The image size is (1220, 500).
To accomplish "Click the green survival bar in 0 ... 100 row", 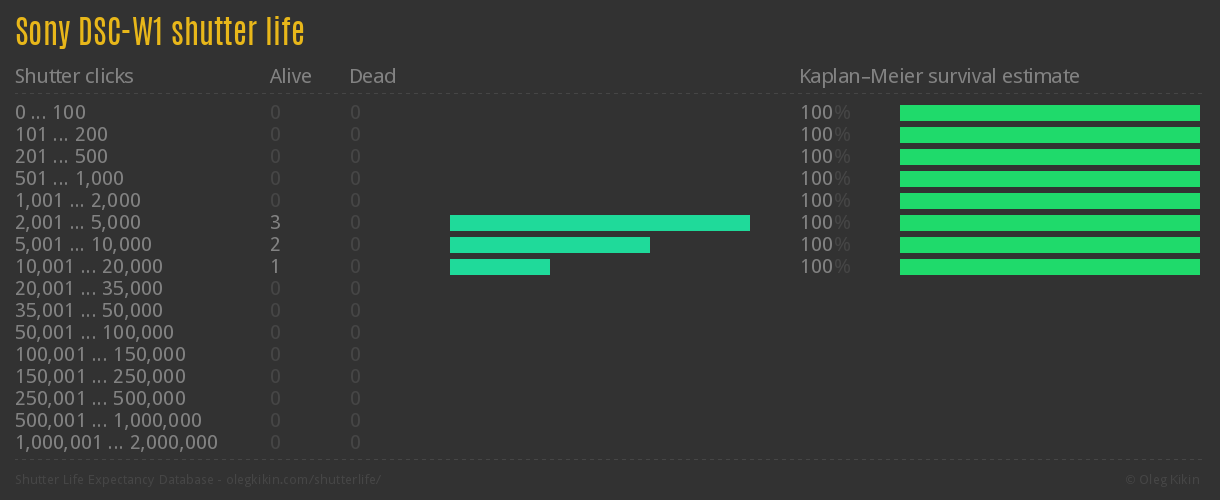I will tap(1050, 113).
